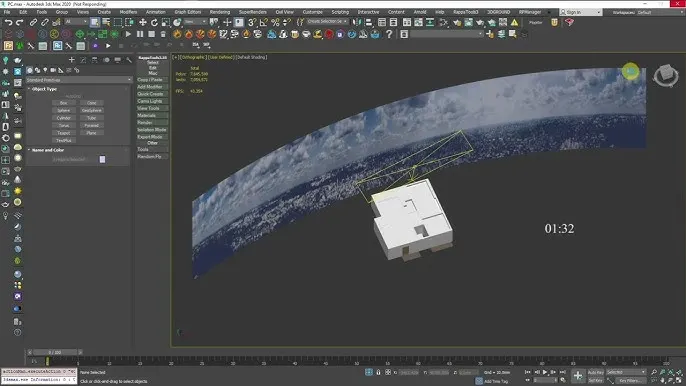The height and width of the screenshot is (386, 686).
Task: Click the Mirror tool icon
Action: pos(357,22)
